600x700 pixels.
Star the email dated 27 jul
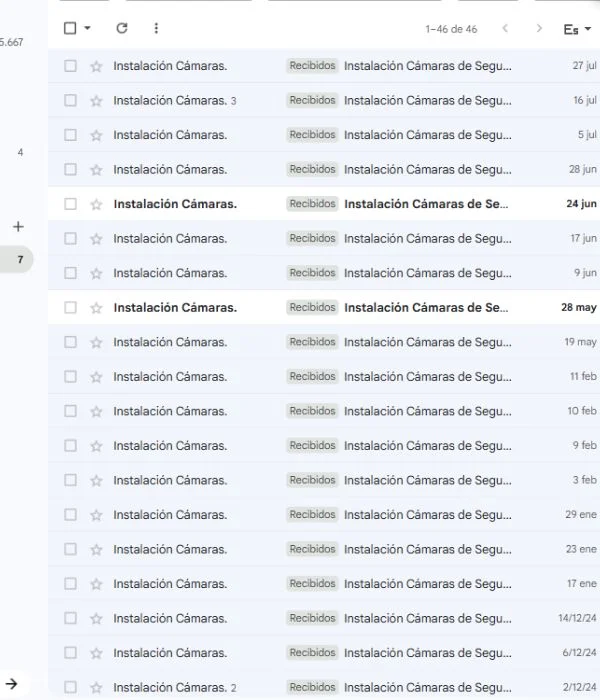pos(96,66)
